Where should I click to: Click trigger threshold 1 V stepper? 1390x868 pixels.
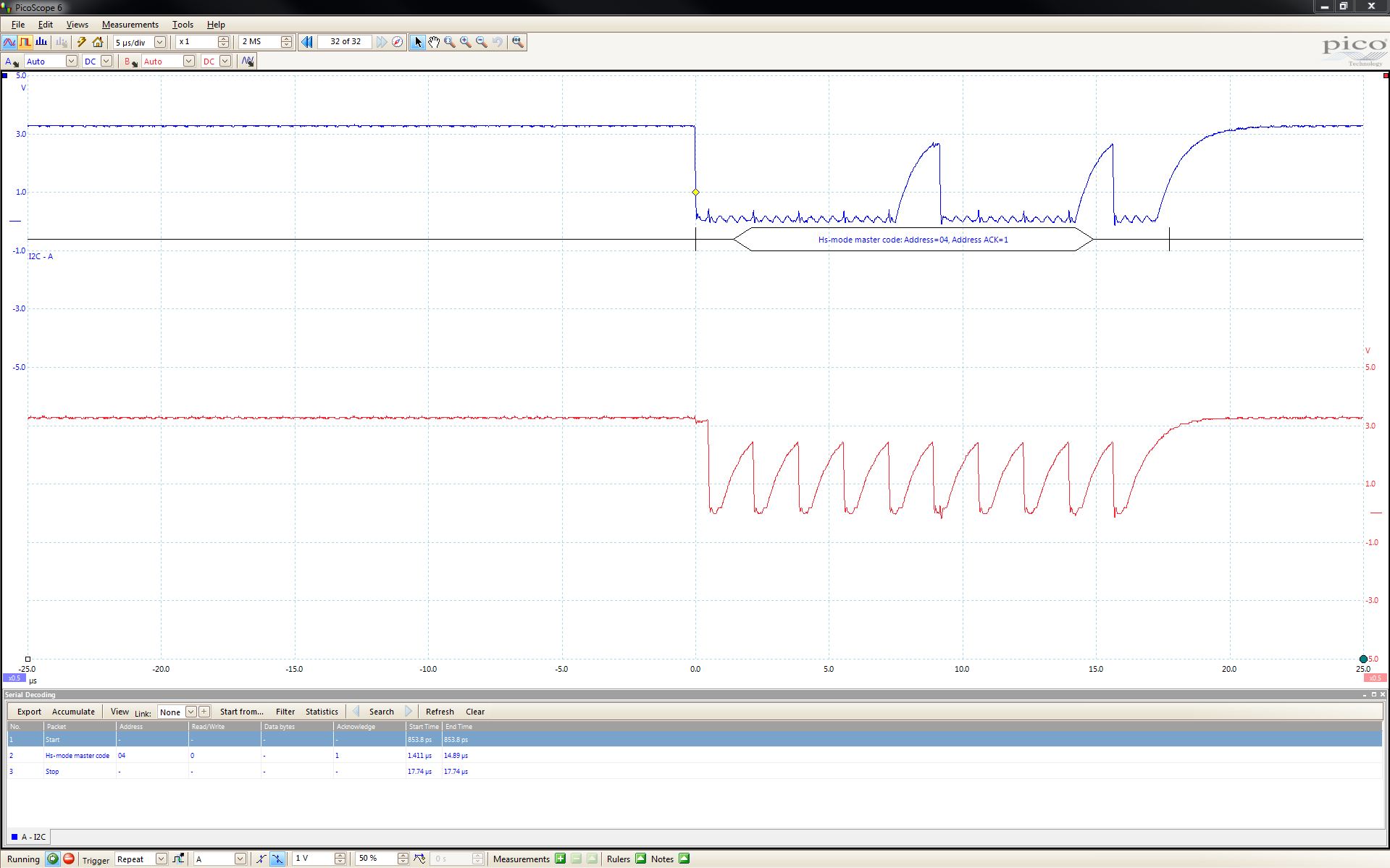point(340,859)
